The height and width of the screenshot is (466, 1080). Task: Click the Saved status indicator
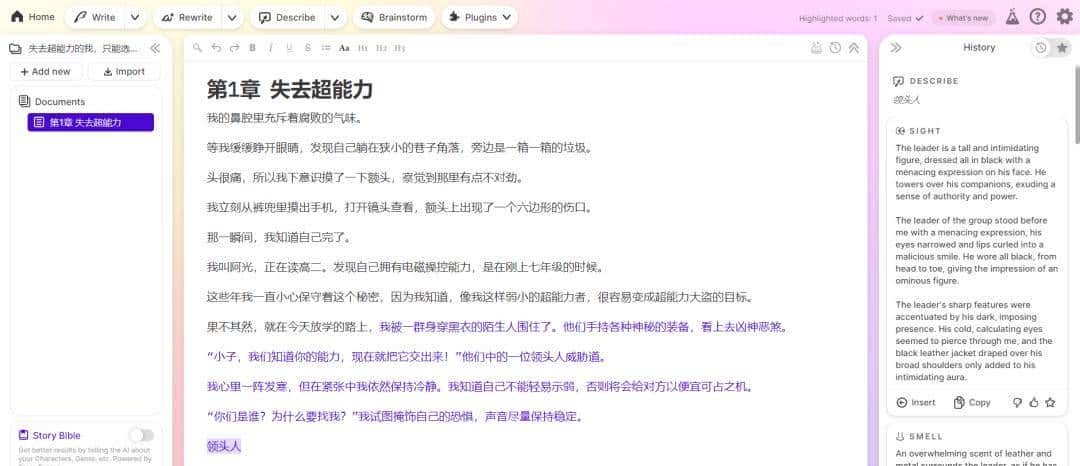pyautogui.click(x=905, y=19)
